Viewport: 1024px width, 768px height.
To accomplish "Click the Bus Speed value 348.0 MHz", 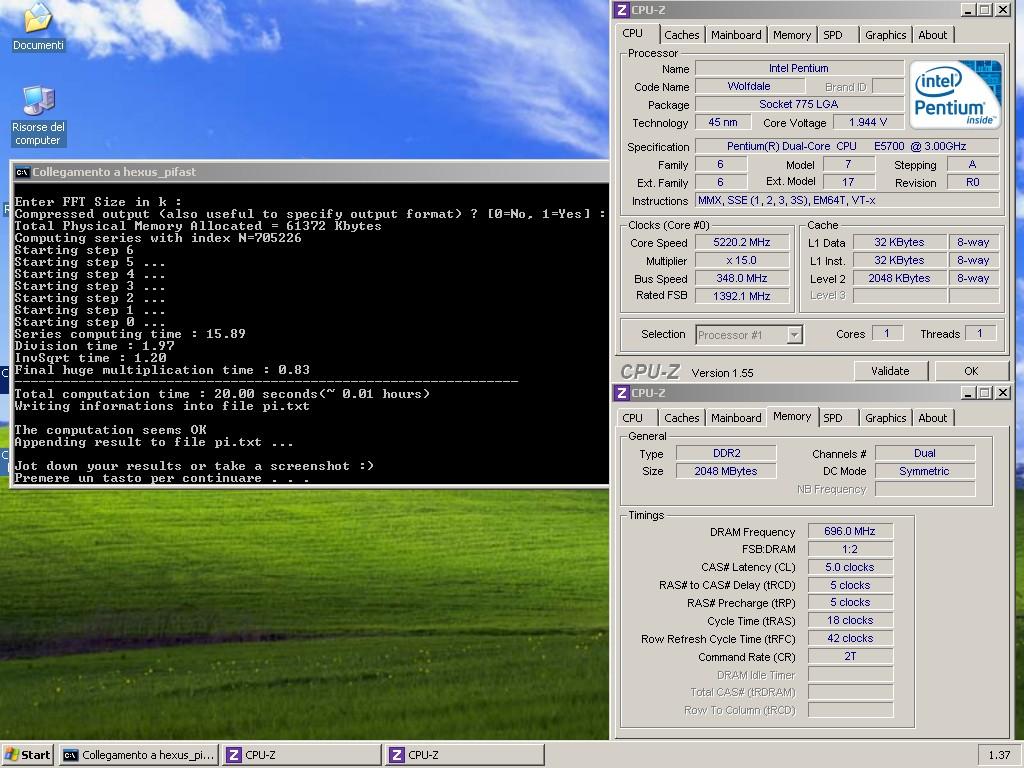I will point(741,278).
